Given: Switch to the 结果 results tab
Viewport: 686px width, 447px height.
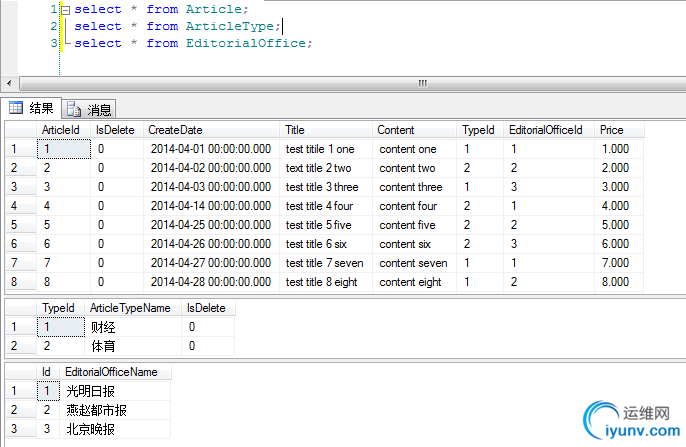Looking at the screenshot, I should pos(31,108).
